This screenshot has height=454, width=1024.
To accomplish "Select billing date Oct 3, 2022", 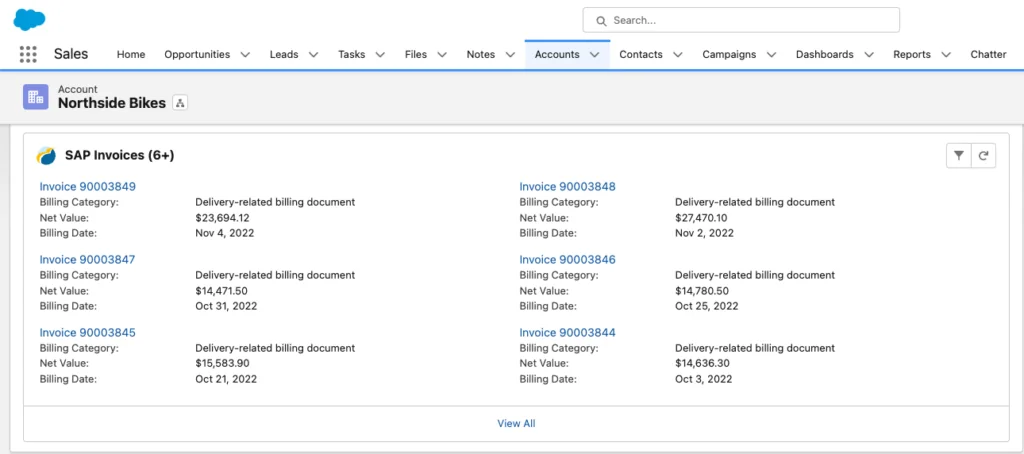I will coord(703,380).
